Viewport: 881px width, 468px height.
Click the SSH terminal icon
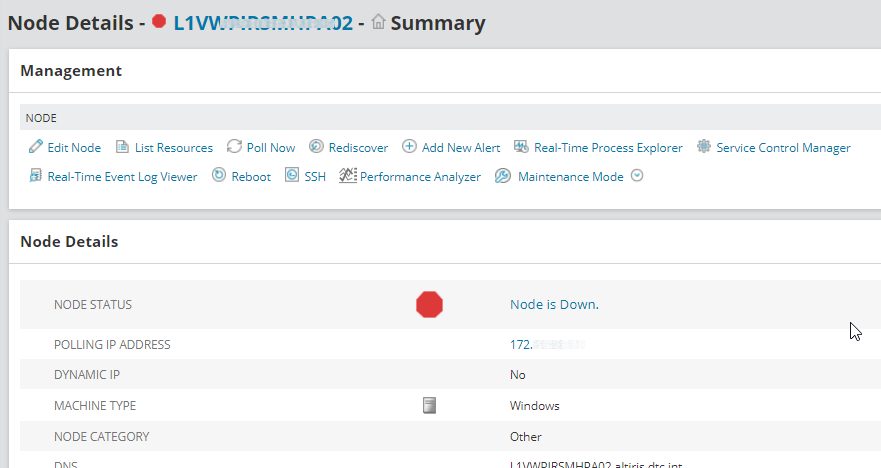[292, 175]
